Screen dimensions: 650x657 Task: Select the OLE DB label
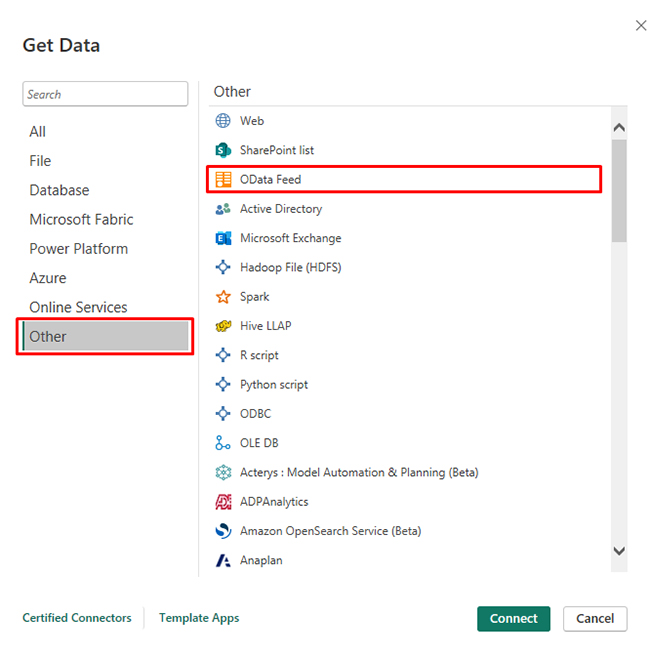[259, 443]
